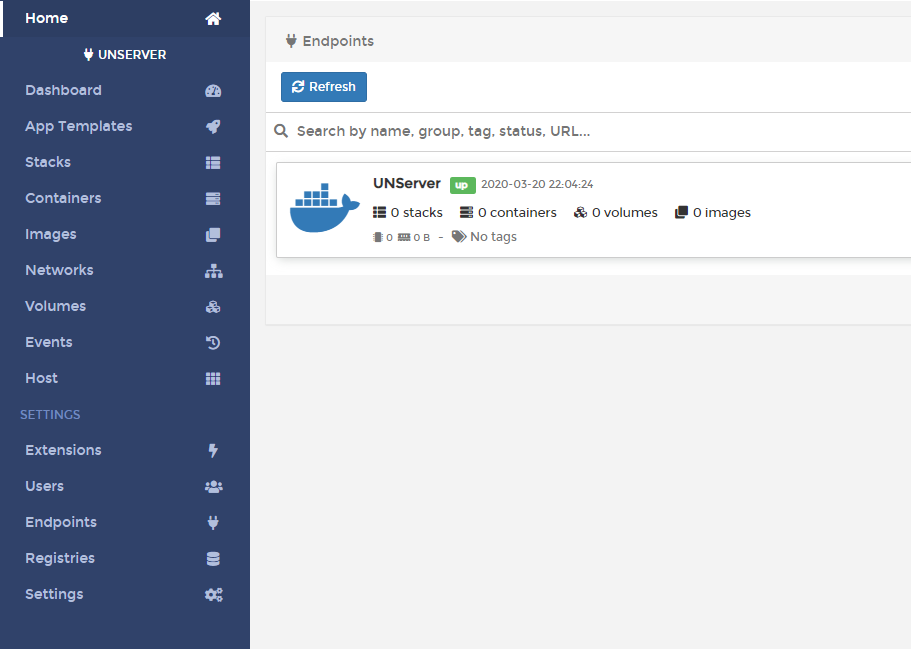Click the CPU chip icon in UNServer card

coord(378,237)
